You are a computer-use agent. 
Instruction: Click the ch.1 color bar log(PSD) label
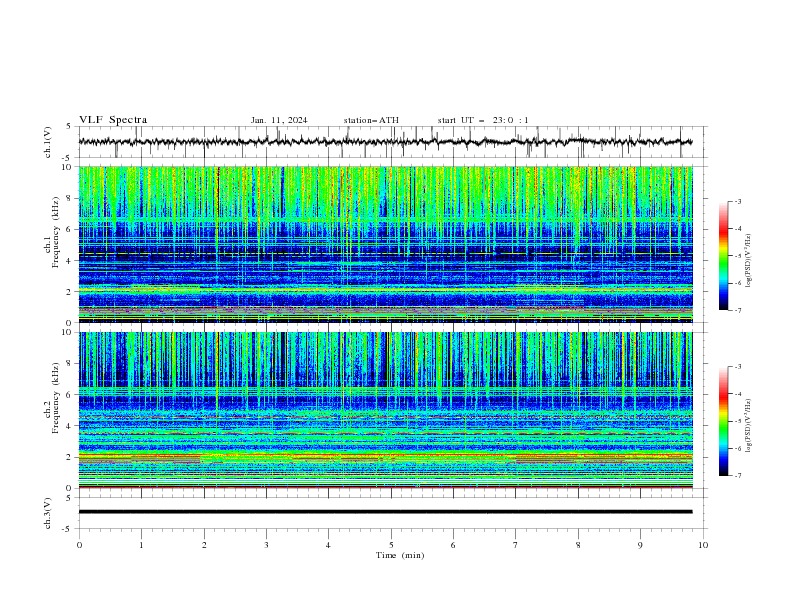tap(748, 261)
